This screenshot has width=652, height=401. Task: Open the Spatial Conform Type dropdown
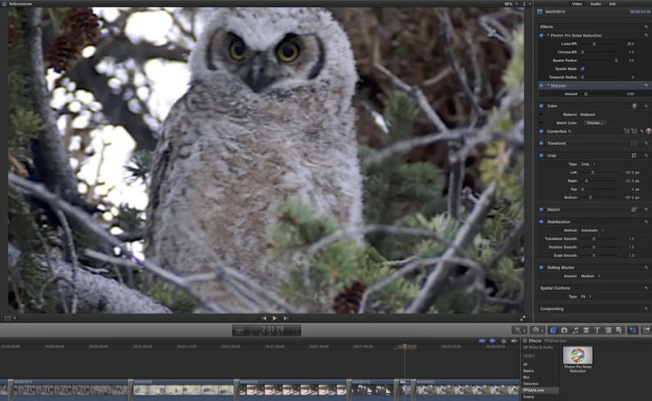[x=586, y=297]
